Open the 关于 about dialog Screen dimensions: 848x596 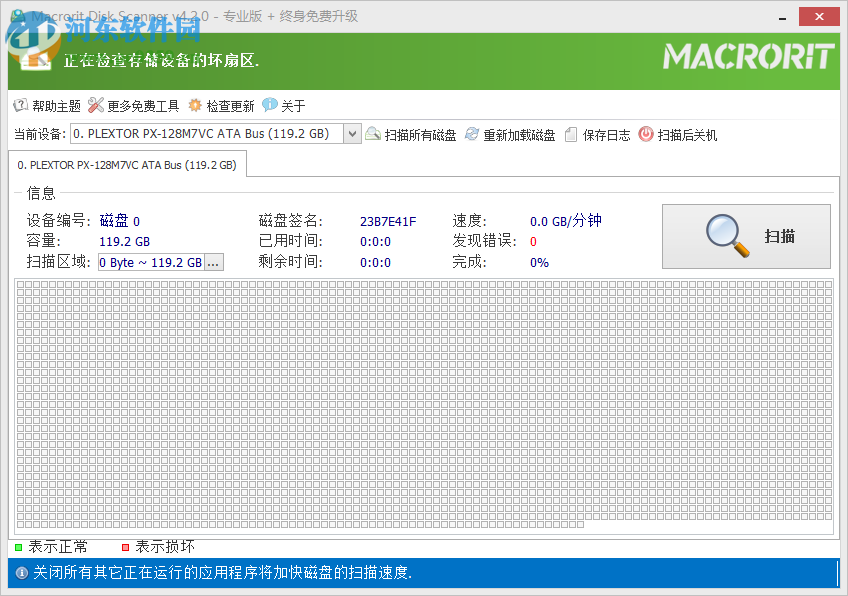click(x=287, y=105)
